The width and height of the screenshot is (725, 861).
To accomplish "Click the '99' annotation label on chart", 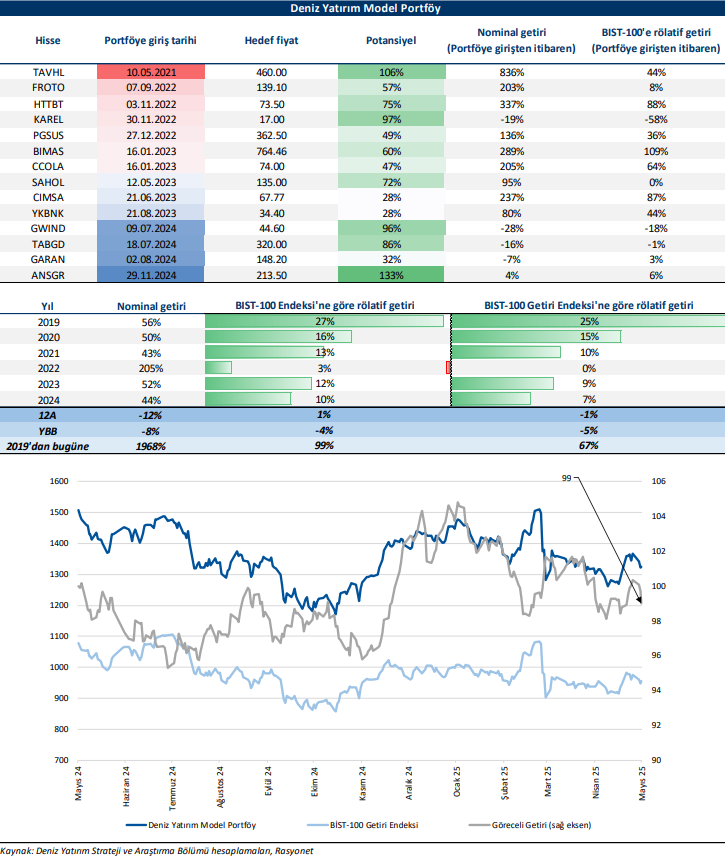I will coord(566,480).
